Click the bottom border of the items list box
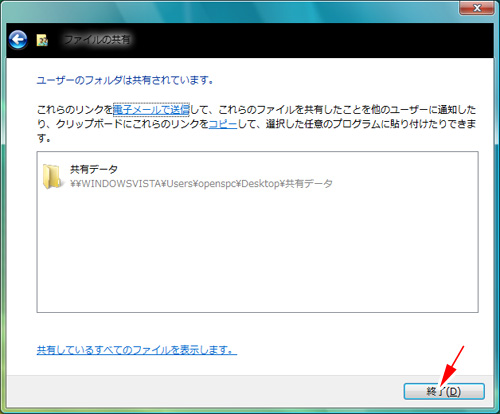Image resolution: width=500 pixels, height=414 pixels. [x=257, y=312]
